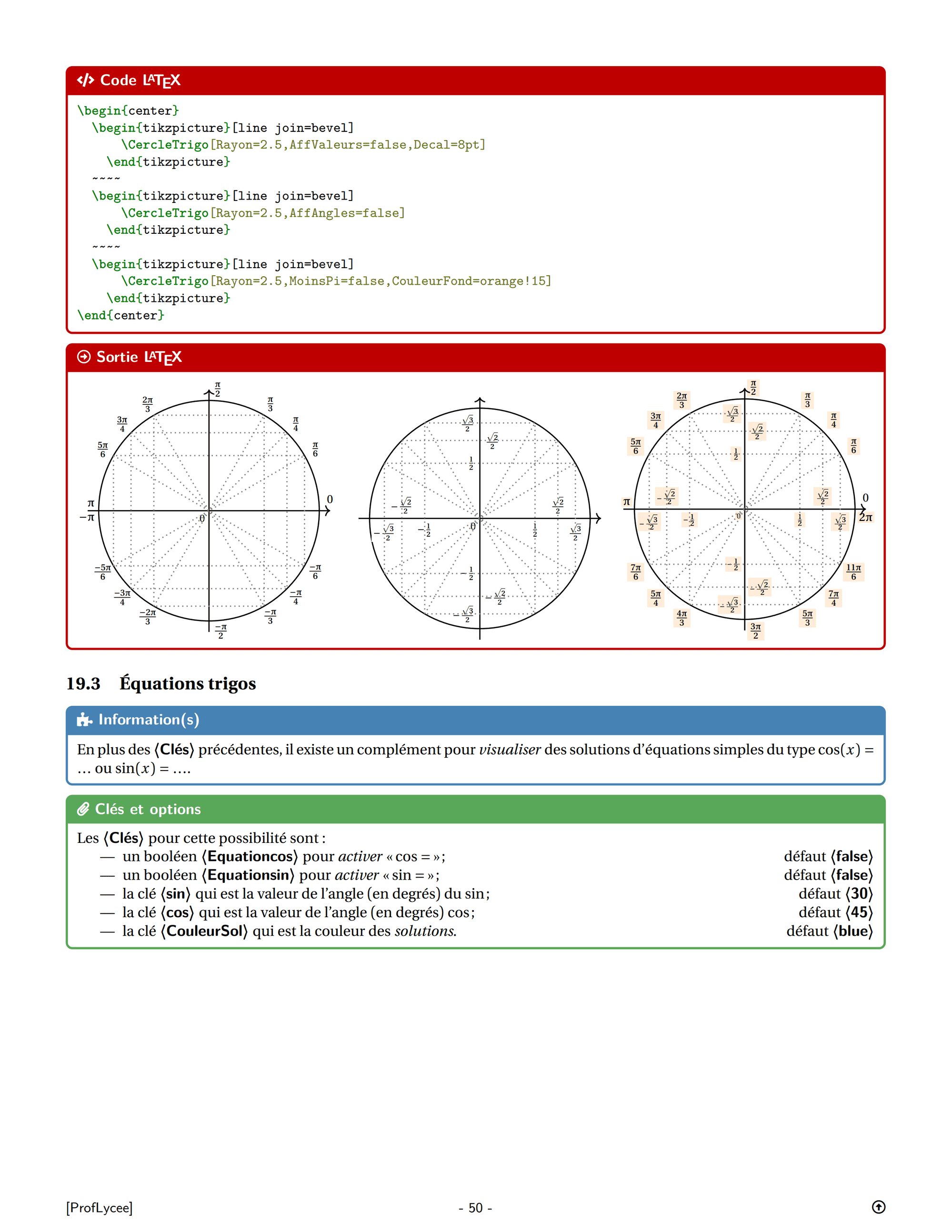Click the Equationsin key in the options list

click(x=248, y=875)
